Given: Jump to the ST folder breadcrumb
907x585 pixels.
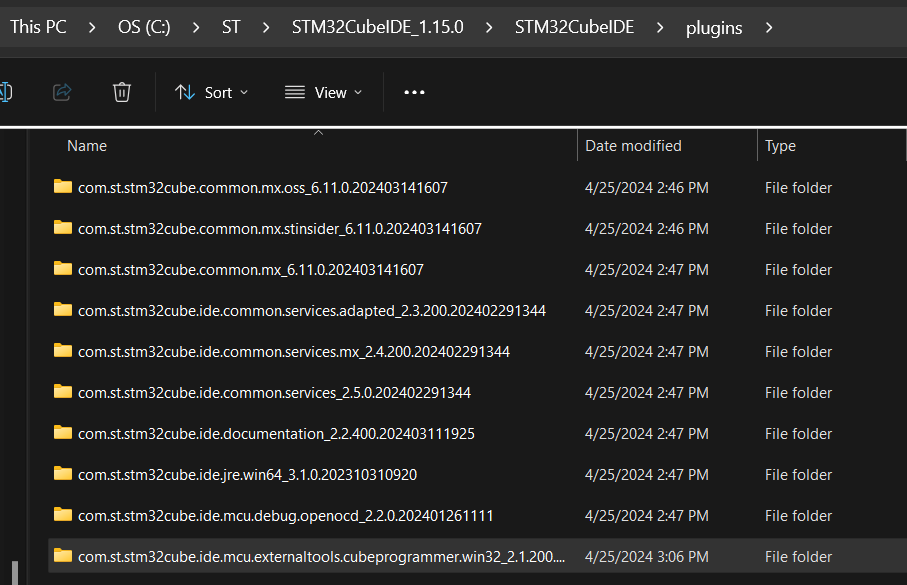Looking at the screenshot, I should tap(231, 27).
